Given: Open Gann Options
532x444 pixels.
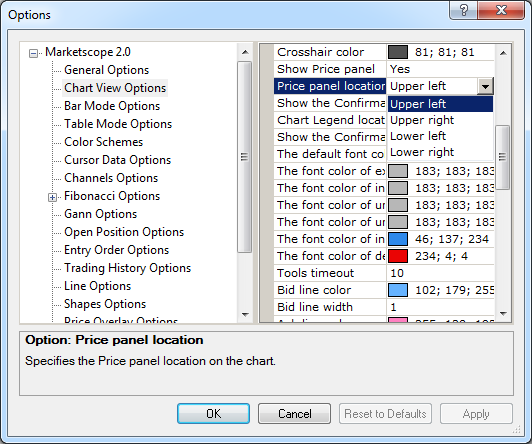Looking at the screenshot, I should 100,214.
